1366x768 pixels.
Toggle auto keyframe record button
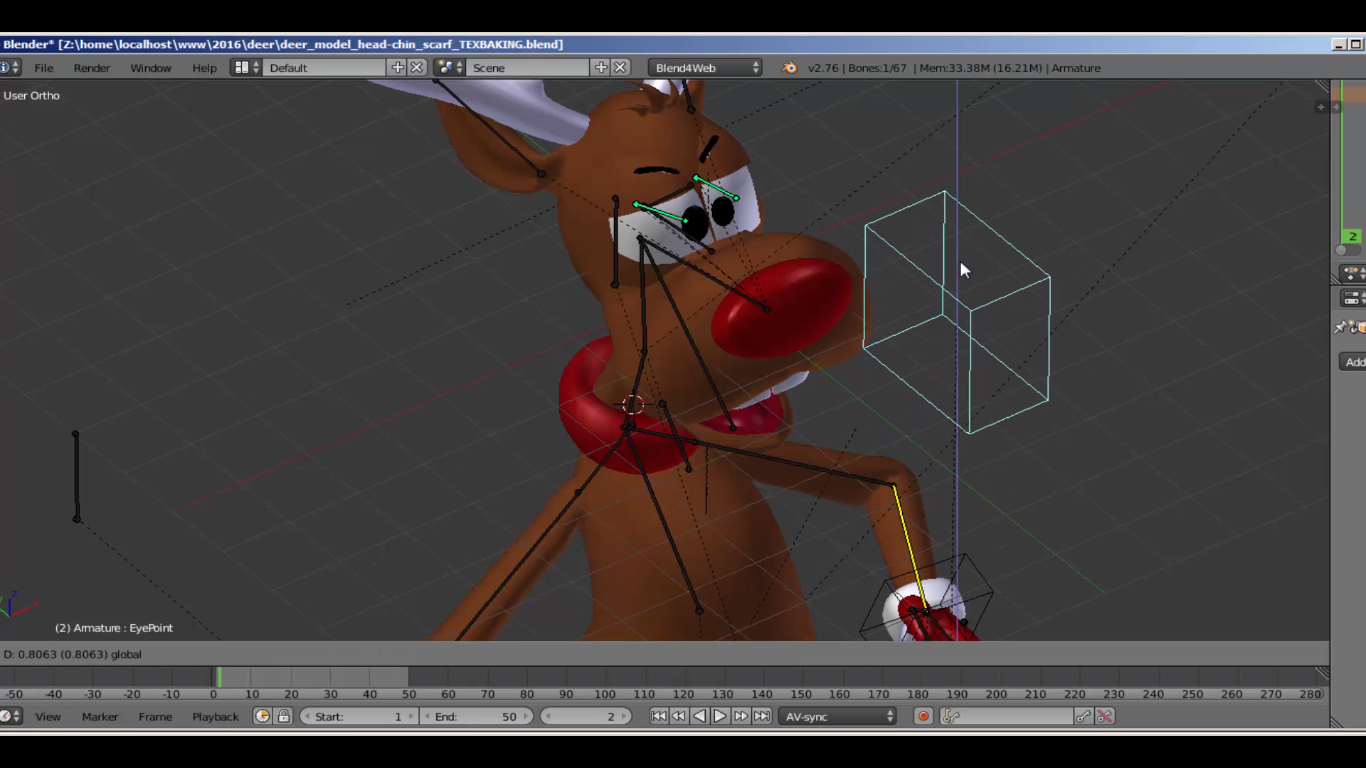point(923,716)
